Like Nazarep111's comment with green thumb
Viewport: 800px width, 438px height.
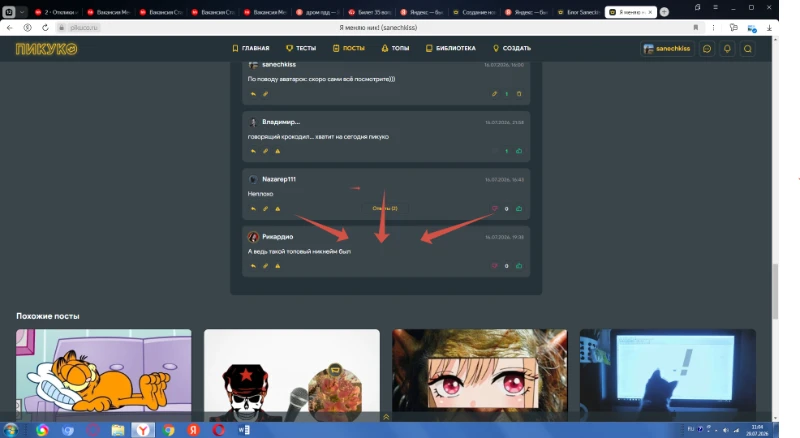click(519, 209)
